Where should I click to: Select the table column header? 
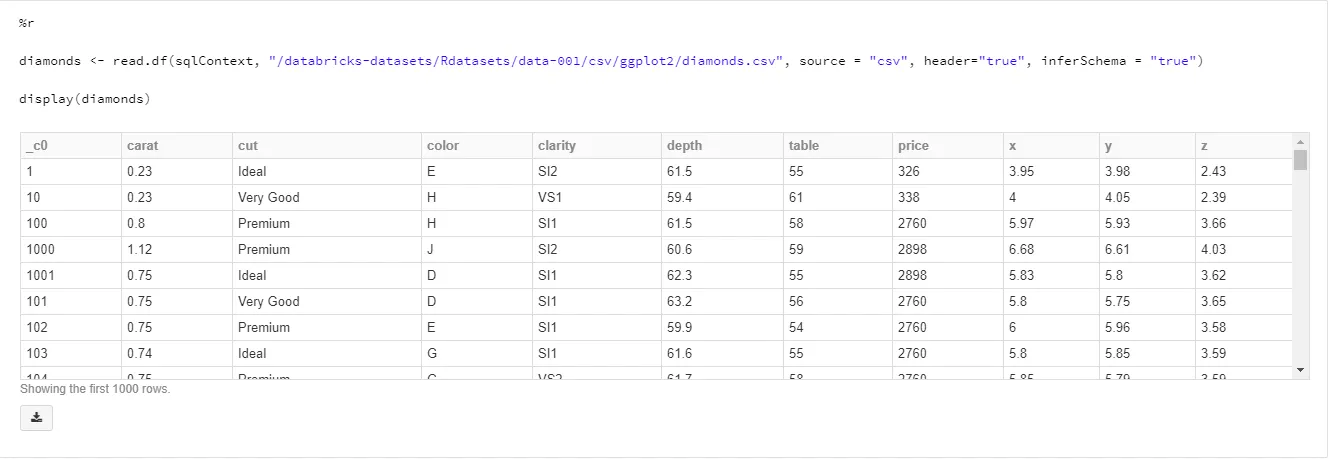pos(803,146)
